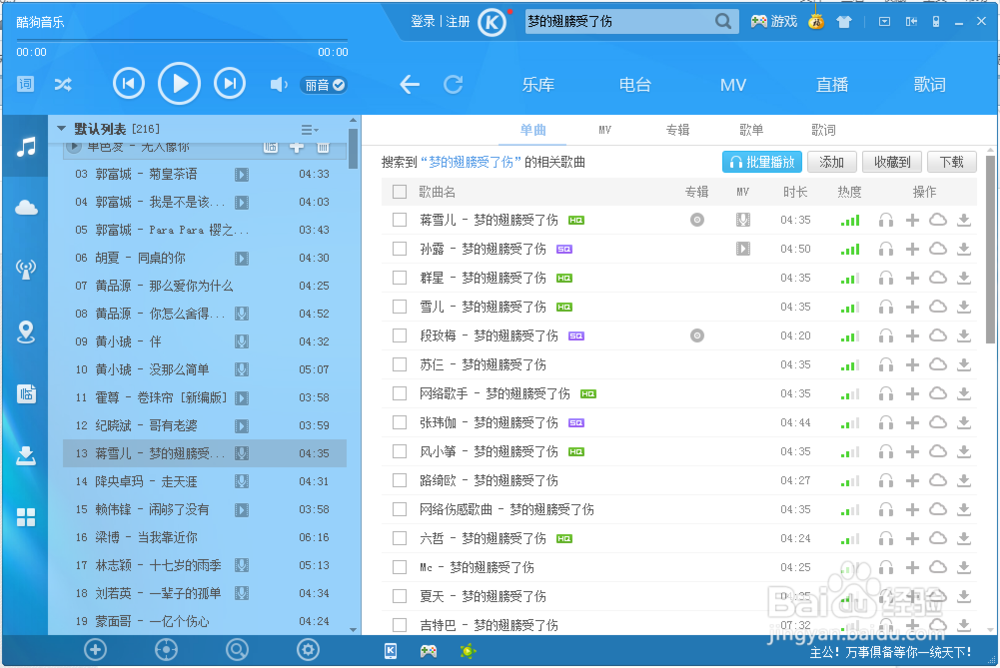Open the downloads sidebar icon
The image size is (1000, 668).
(25, 455)
